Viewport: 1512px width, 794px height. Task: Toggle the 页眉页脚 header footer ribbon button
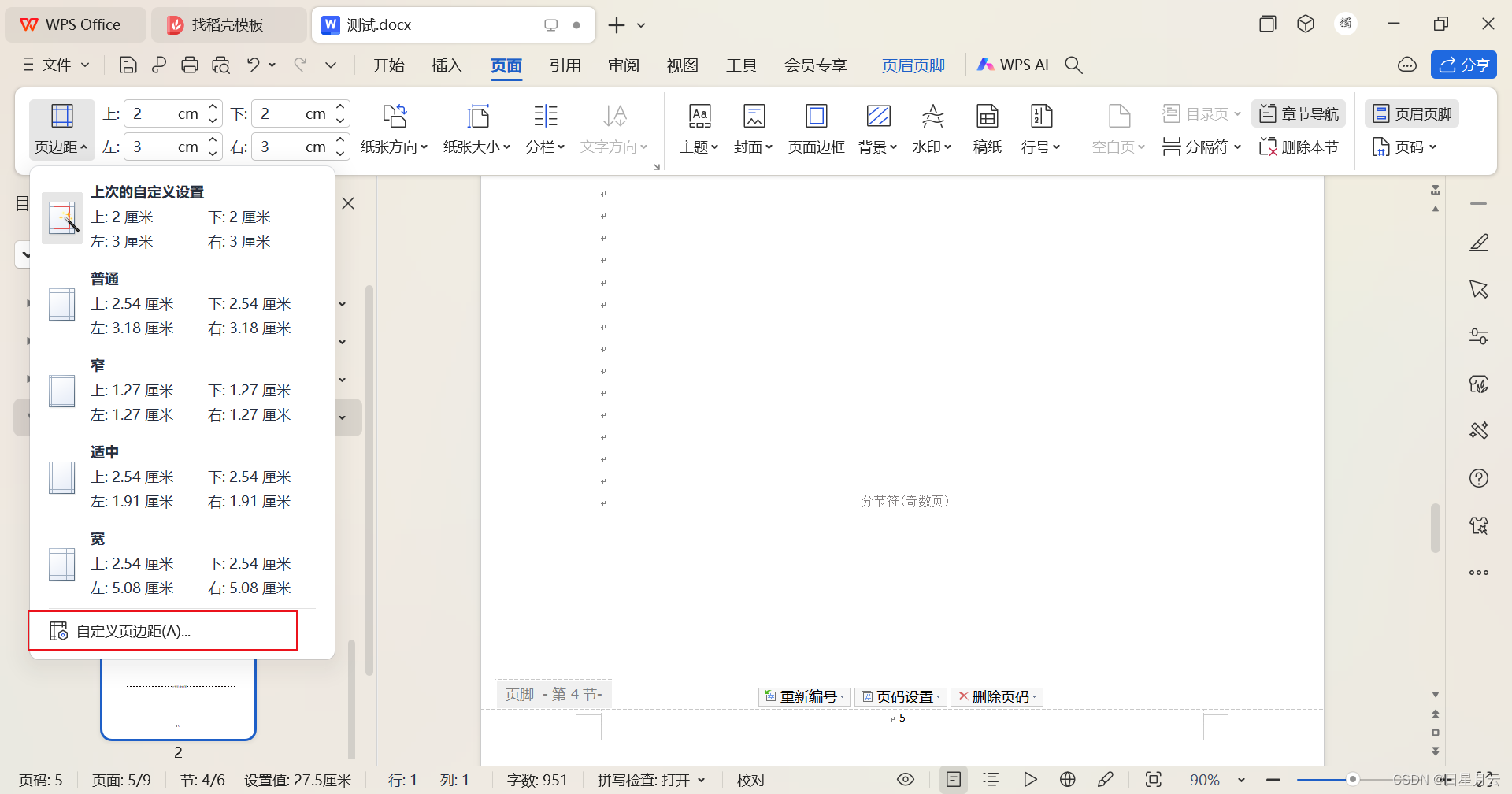tap(1412, 113)
